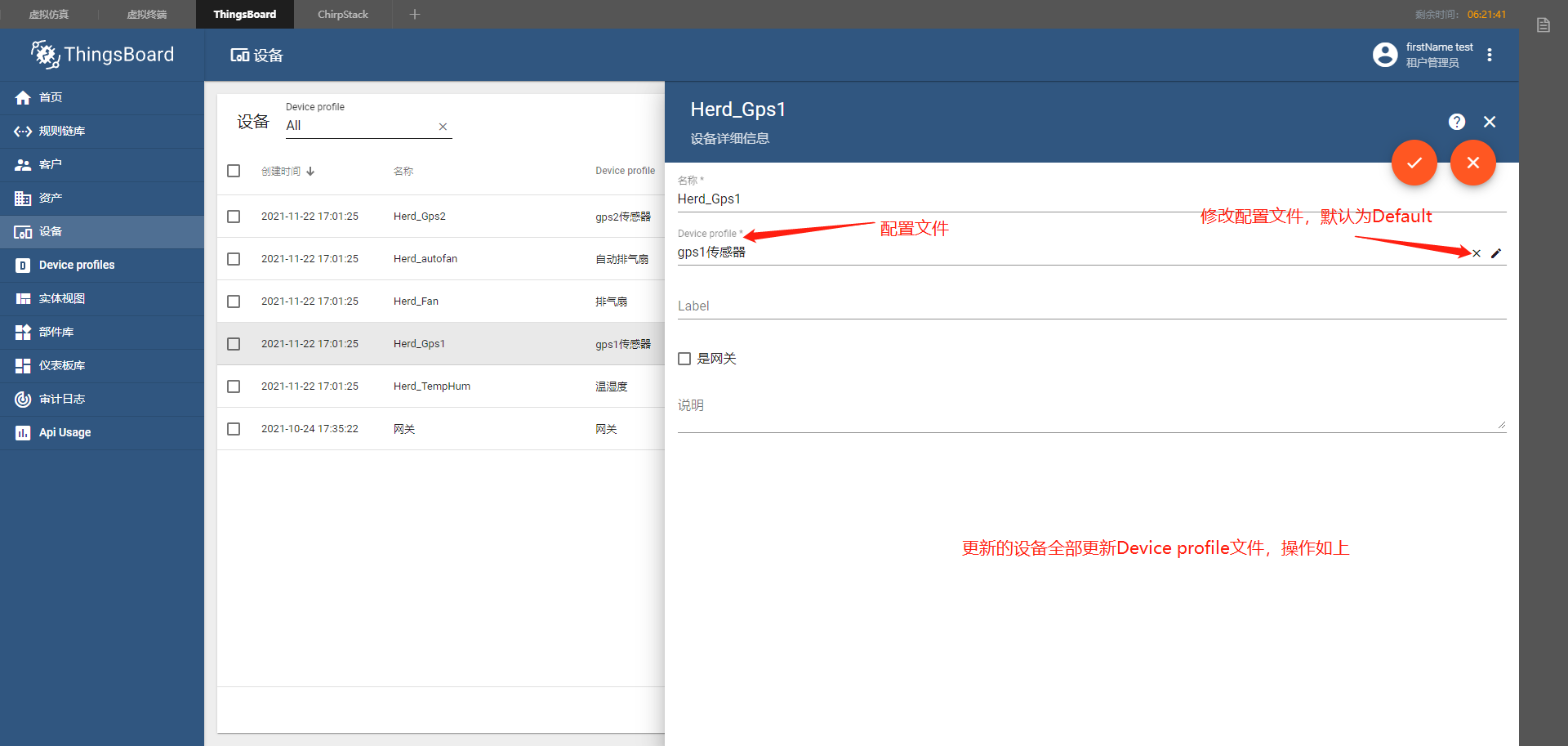Switch to the ChirpStack tab

tap(341, 14)
